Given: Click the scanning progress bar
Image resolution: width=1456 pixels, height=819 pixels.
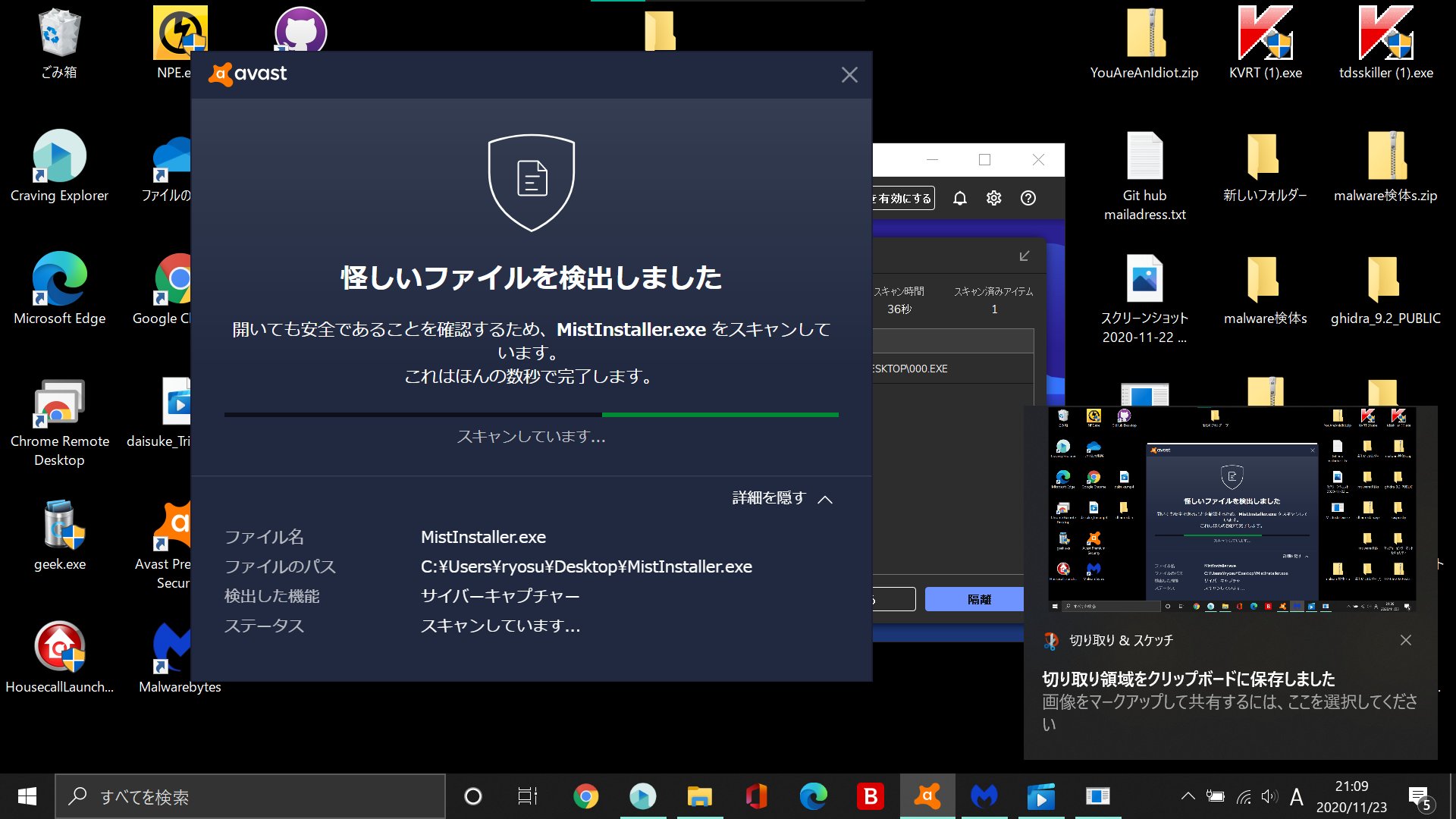Looking at the screenshot, I should point(531,415).
